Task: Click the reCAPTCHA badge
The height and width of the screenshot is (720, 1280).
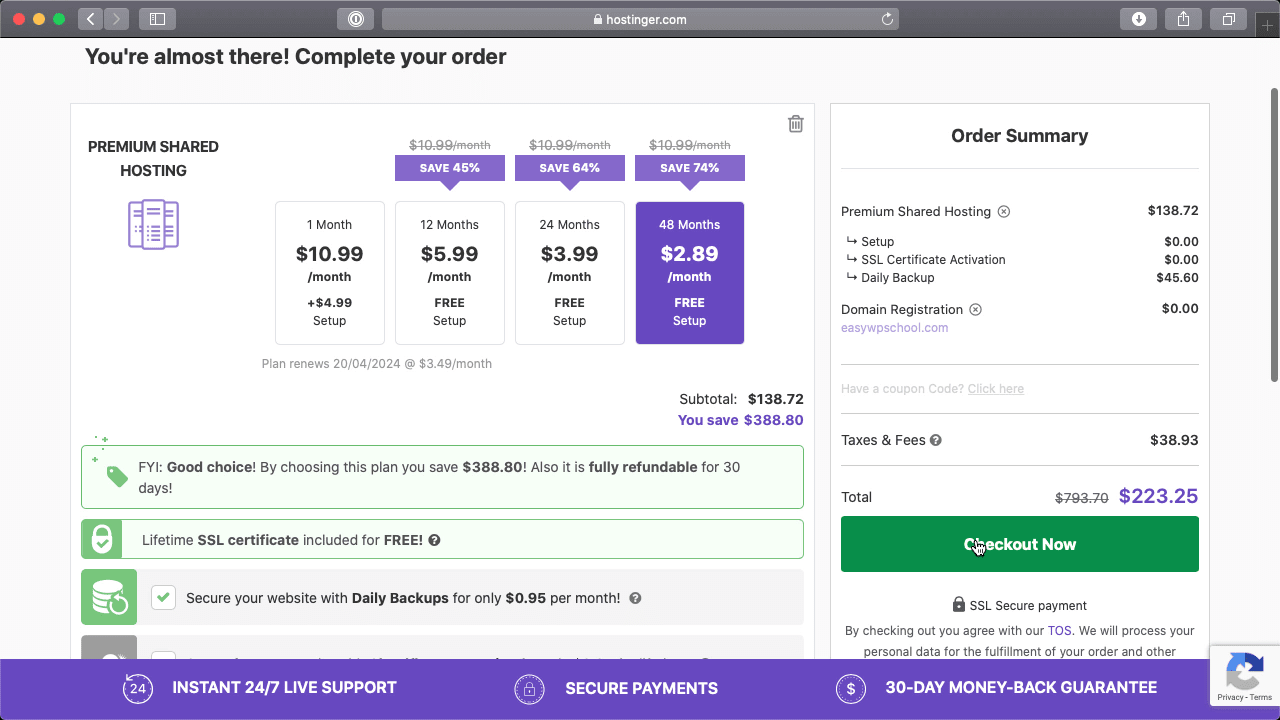Action: coord(1245,675)
